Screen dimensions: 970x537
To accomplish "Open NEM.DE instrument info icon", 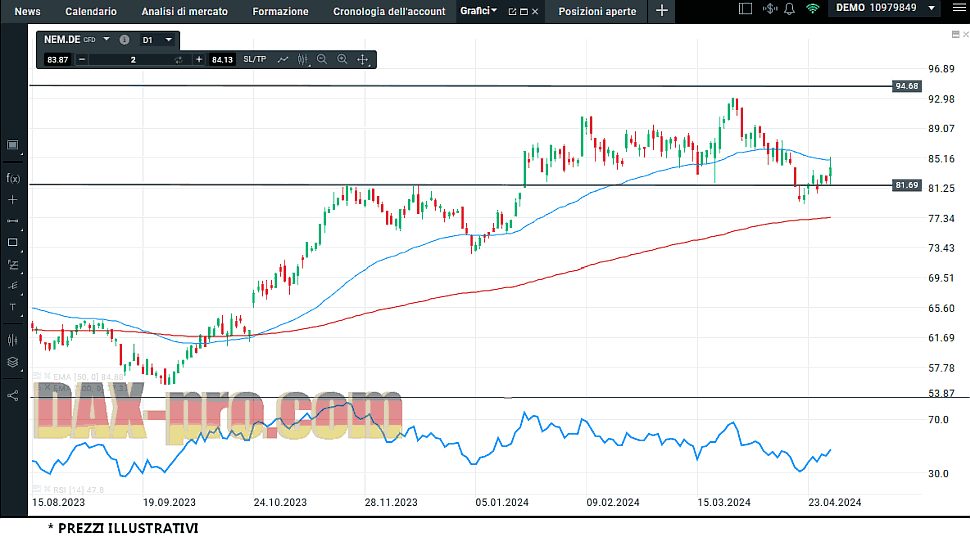I will coord(124,40).
